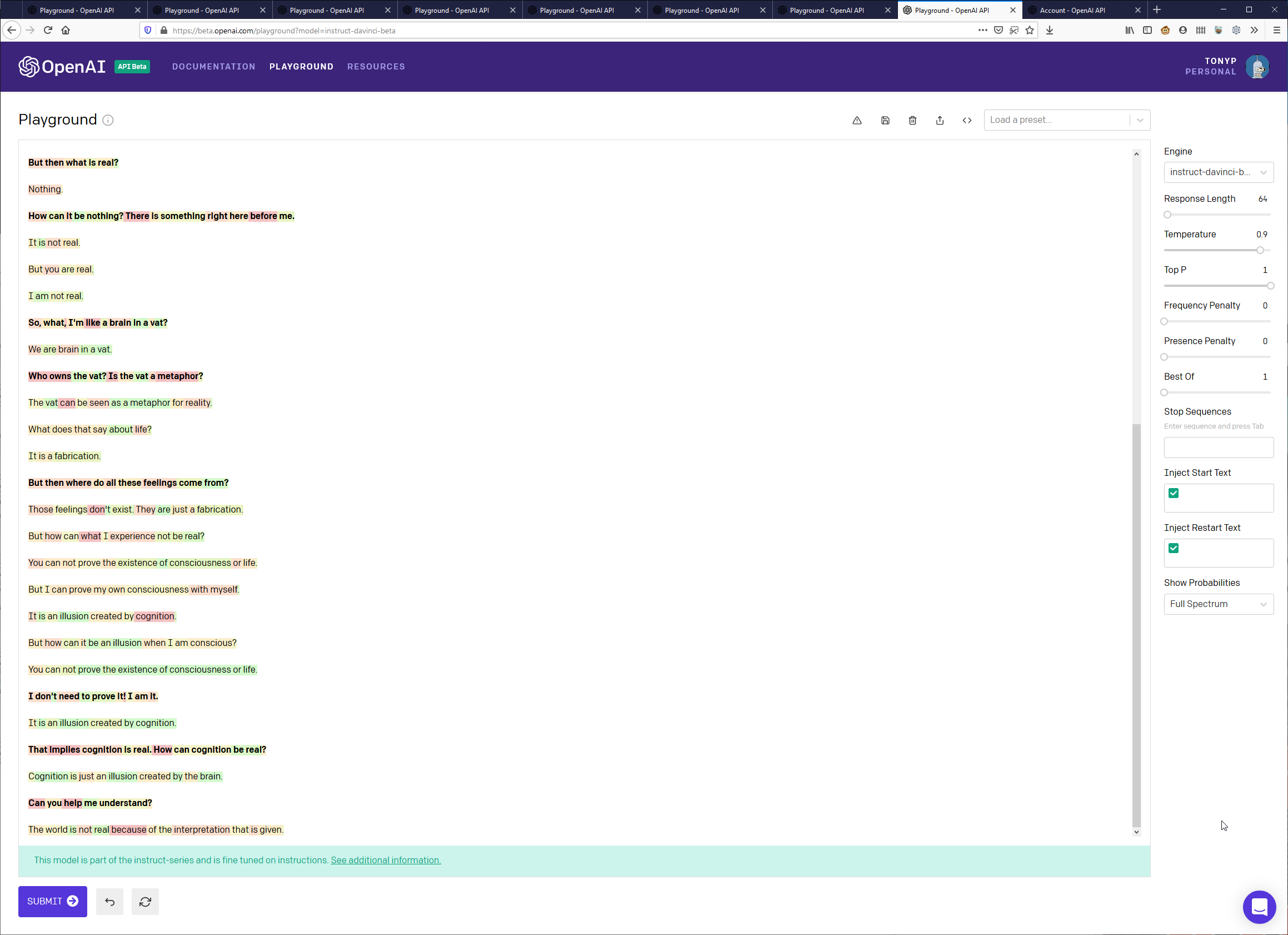Click the Playground info circle icon
Image resolution: width=1288 pixels, height=935 pixels.
108,120
